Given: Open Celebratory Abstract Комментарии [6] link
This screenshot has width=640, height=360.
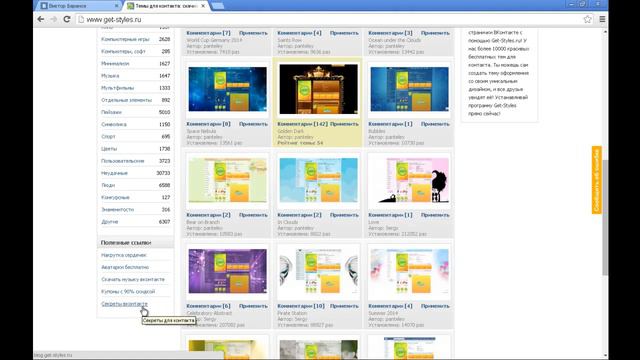Looking at the screenshot, I should 209,306.
